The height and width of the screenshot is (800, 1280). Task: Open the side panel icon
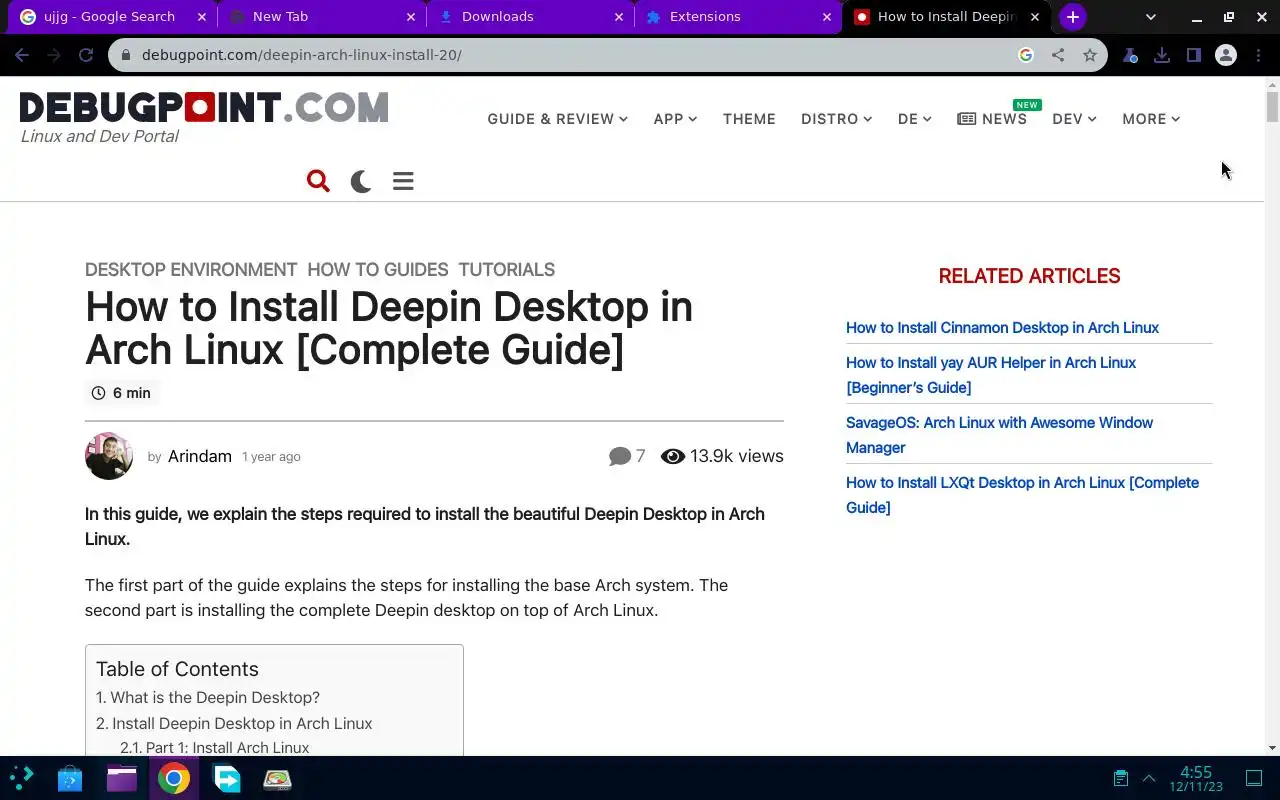(1194, 55)
